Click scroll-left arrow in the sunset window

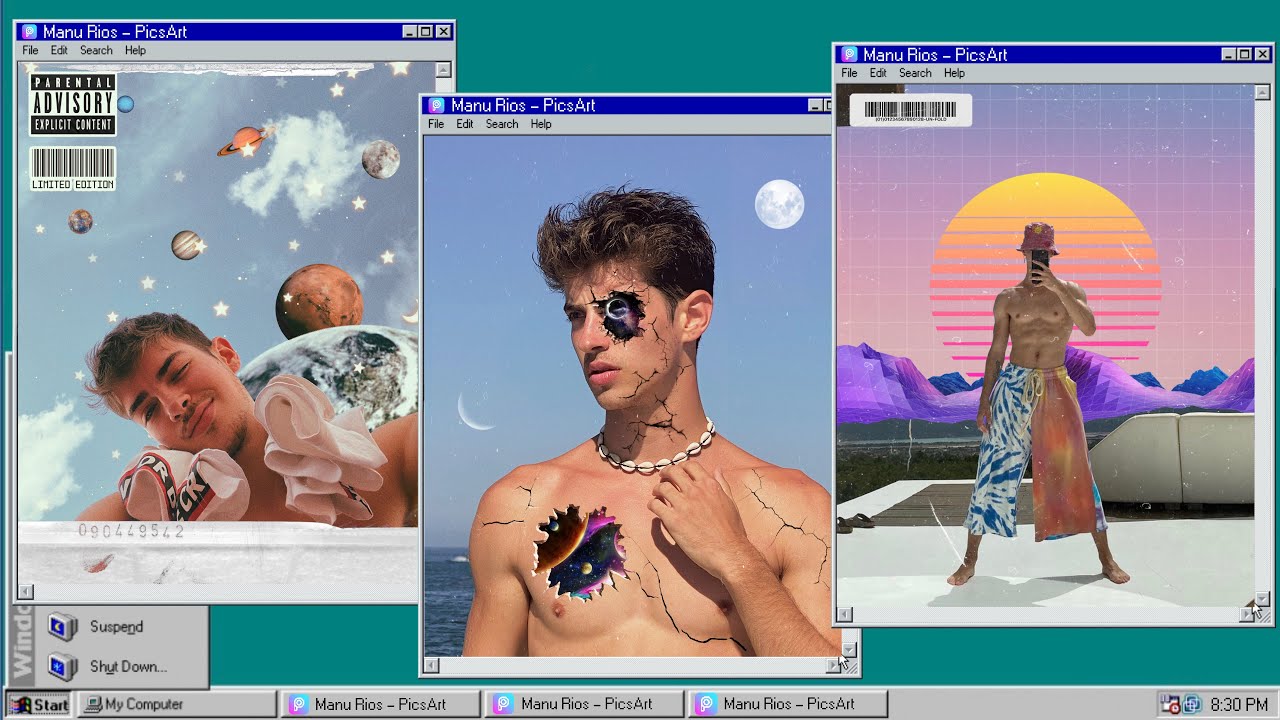[x=845, y=615]
